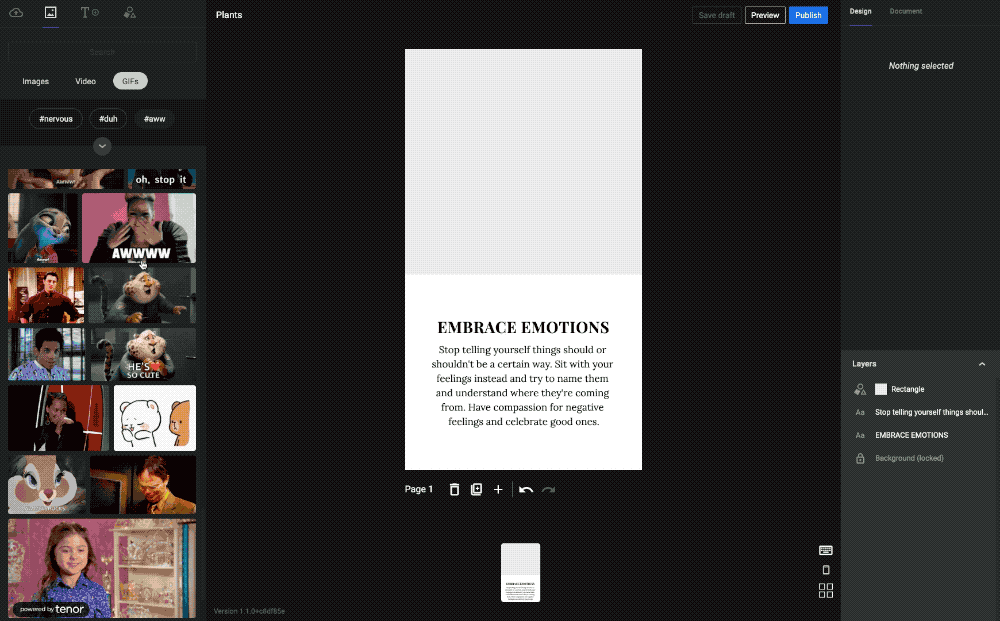
Task: Open keyboard shortcuts icon
Action: 826,550
